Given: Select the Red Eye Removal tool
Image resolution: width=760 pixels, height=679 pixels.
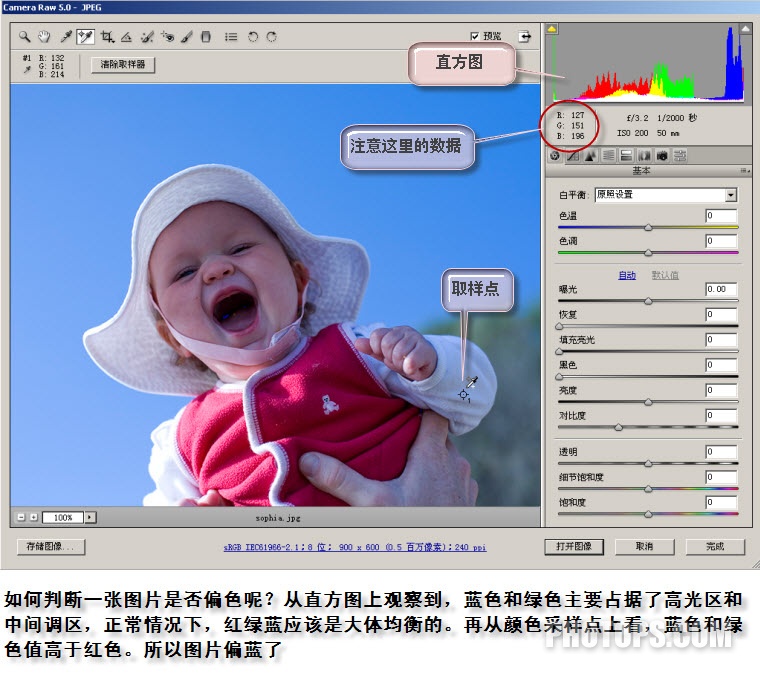Looking at the screenshot, I should pyautogui.click(x=168, y=36).
